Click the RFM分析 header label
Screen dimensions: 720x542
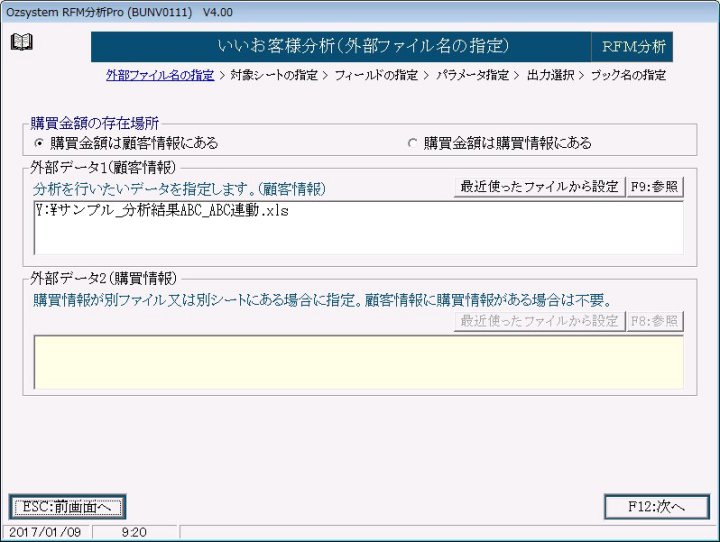point(633,46)
